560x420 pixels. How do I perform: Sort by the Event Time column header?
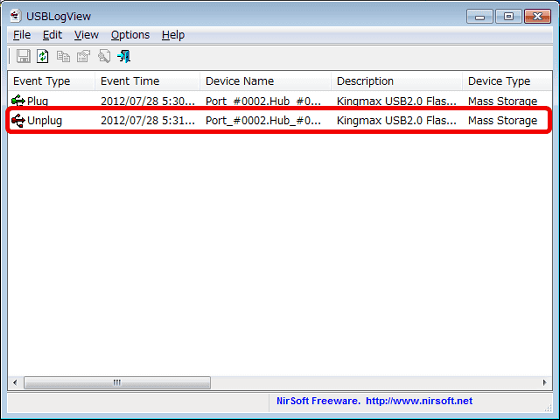click(147, 81)
